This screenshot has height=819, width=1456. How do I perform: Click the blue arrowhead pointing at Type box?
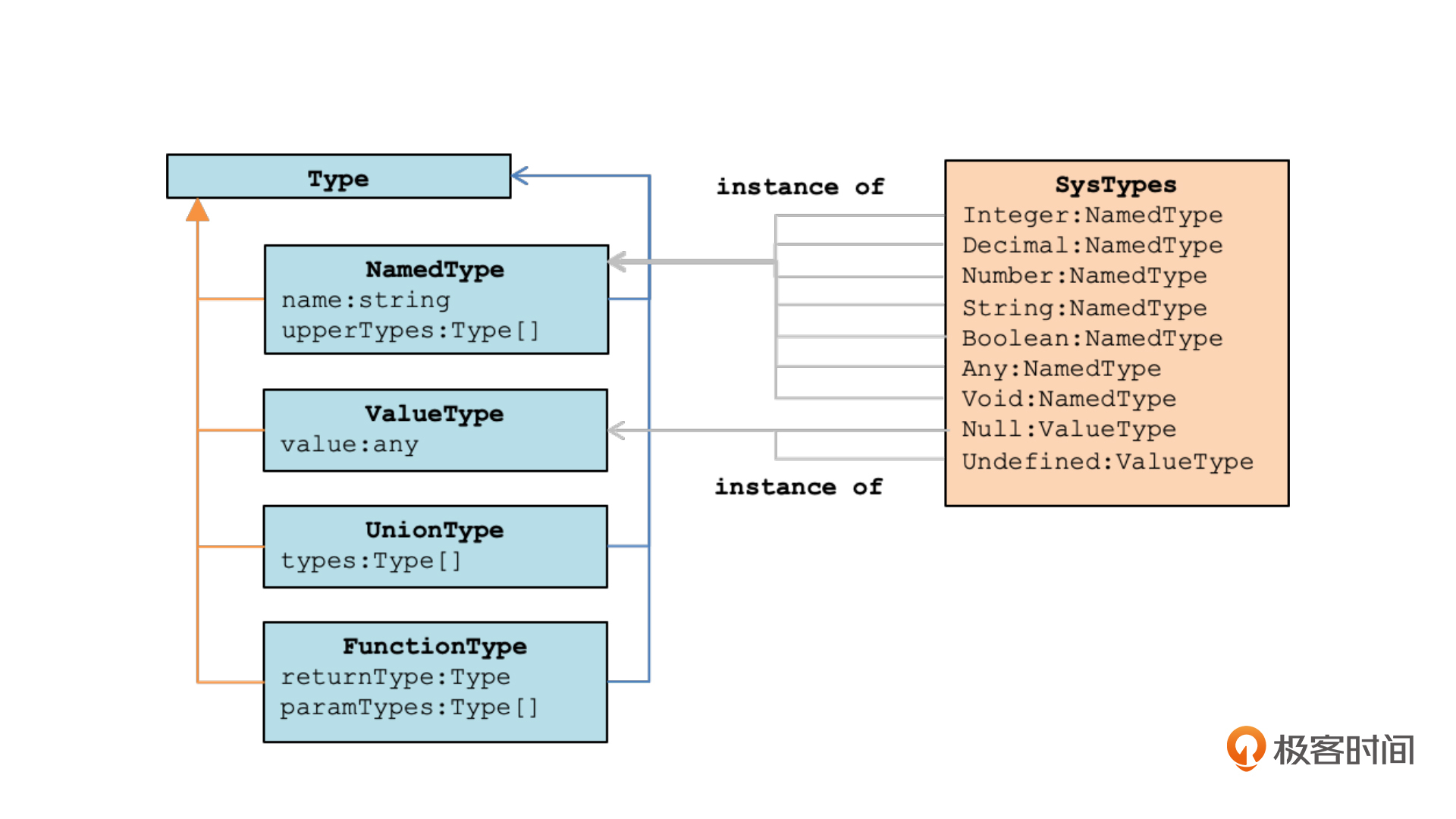(x=520, y=176)
